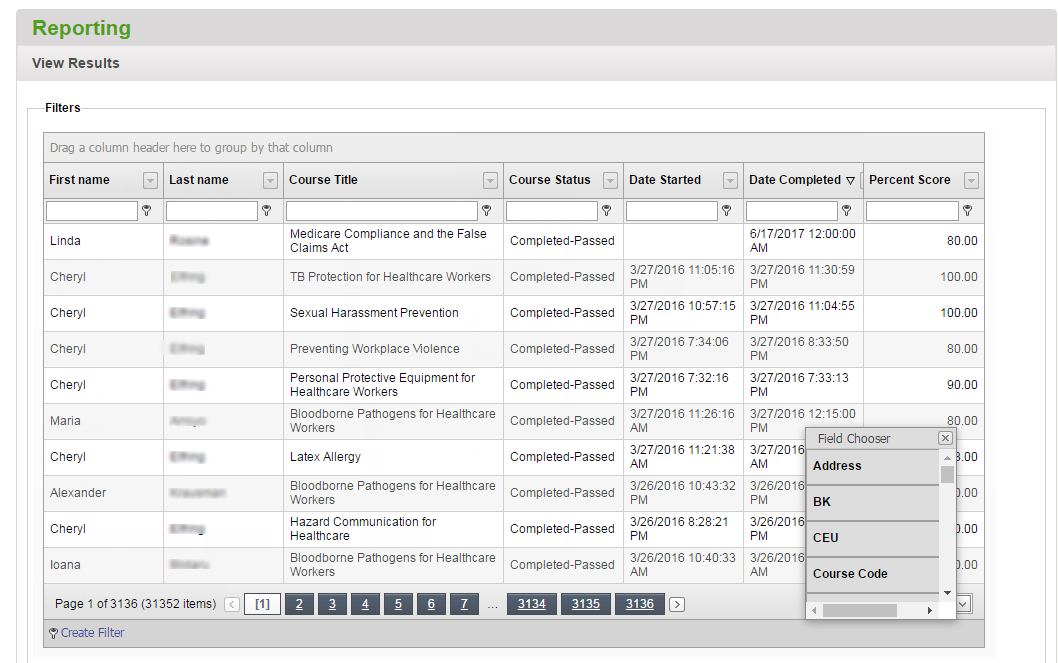Click the Field Chooser vertical scrollbar

click(x=948, y=475)
